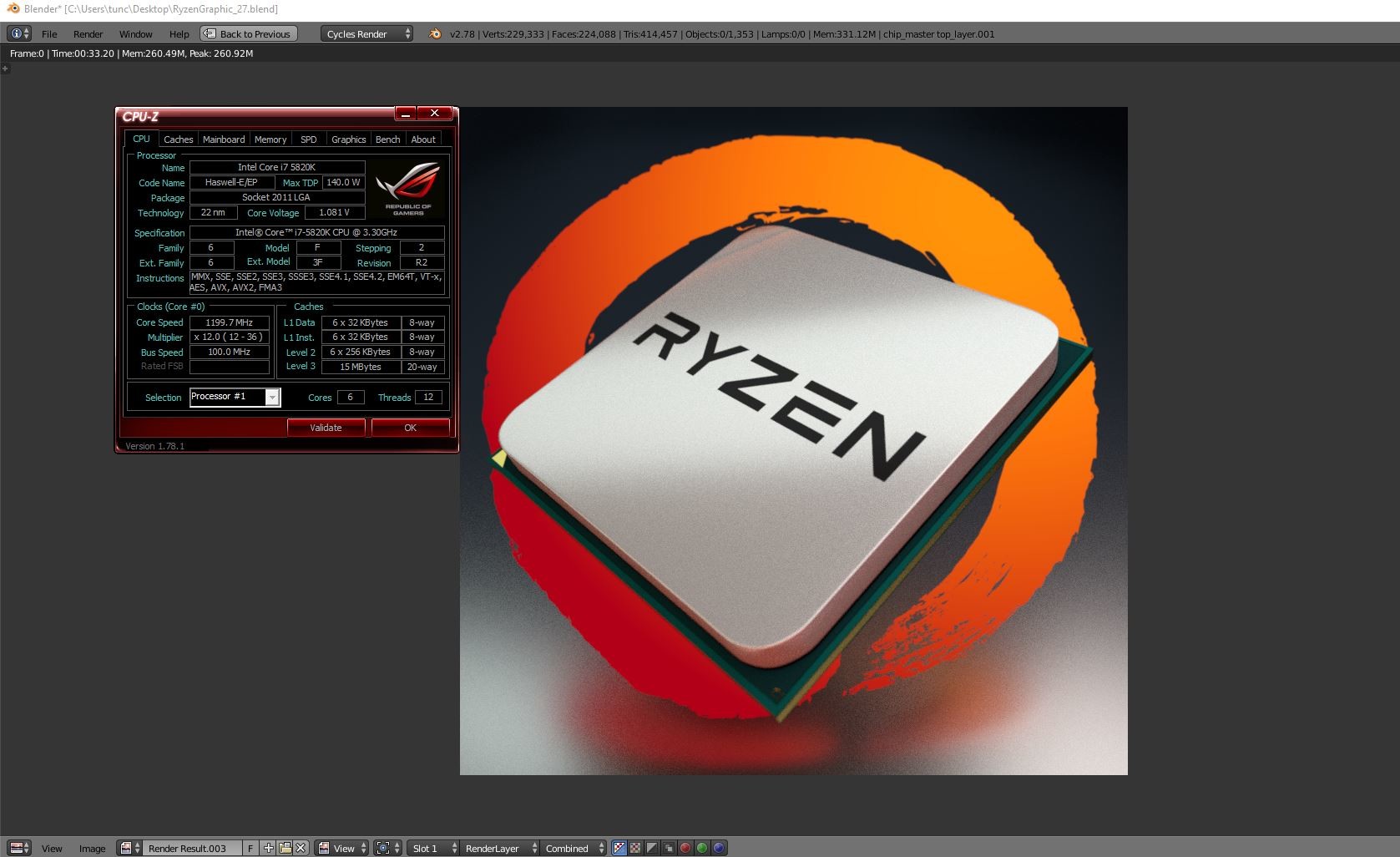Switch to SPD tab in CPU-Z
The height and width of the screenshot is (857, 1400).
(308, 139)
